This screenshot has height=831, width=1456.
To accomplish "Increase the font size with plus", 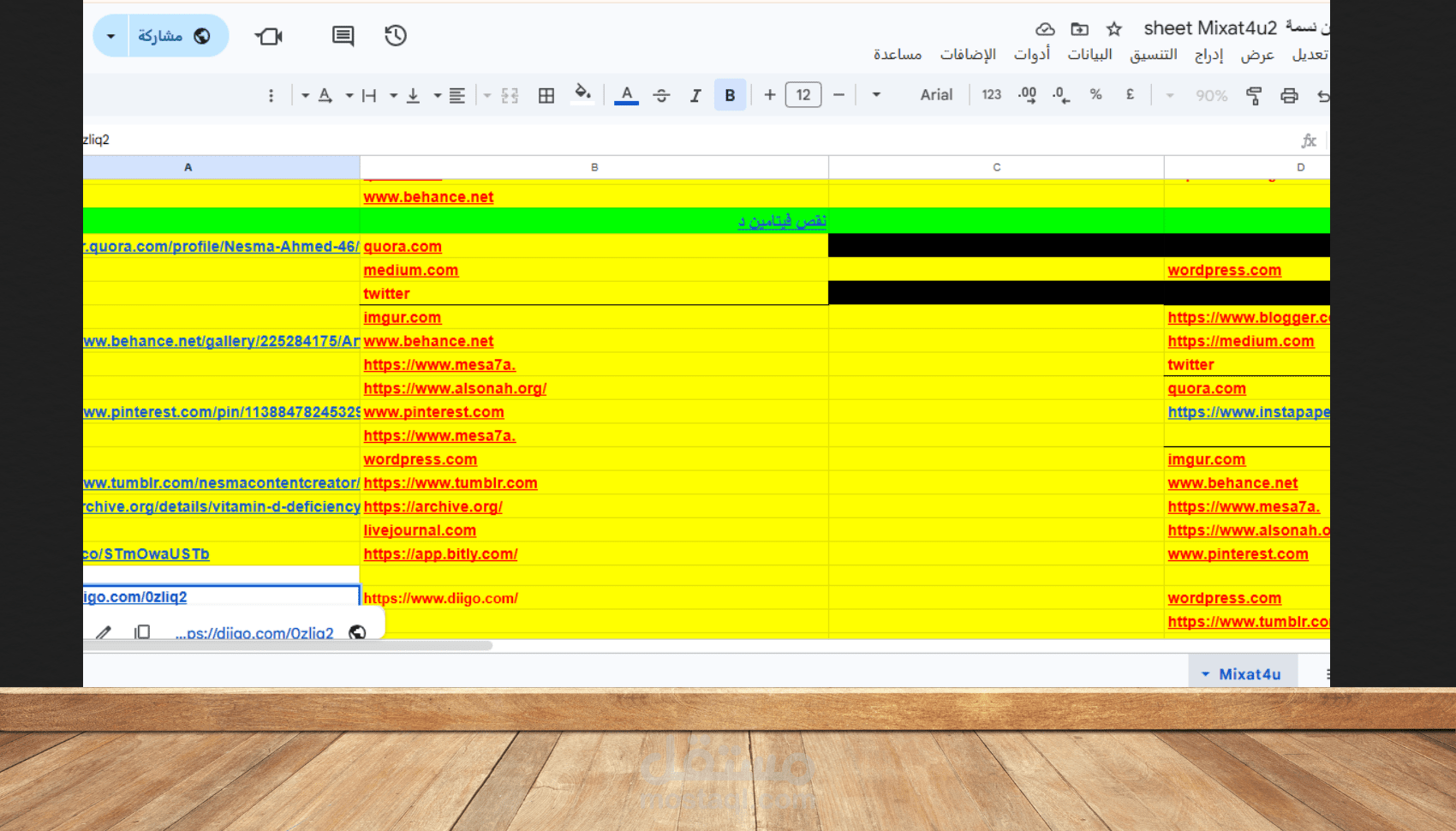I will pos(770,95).
